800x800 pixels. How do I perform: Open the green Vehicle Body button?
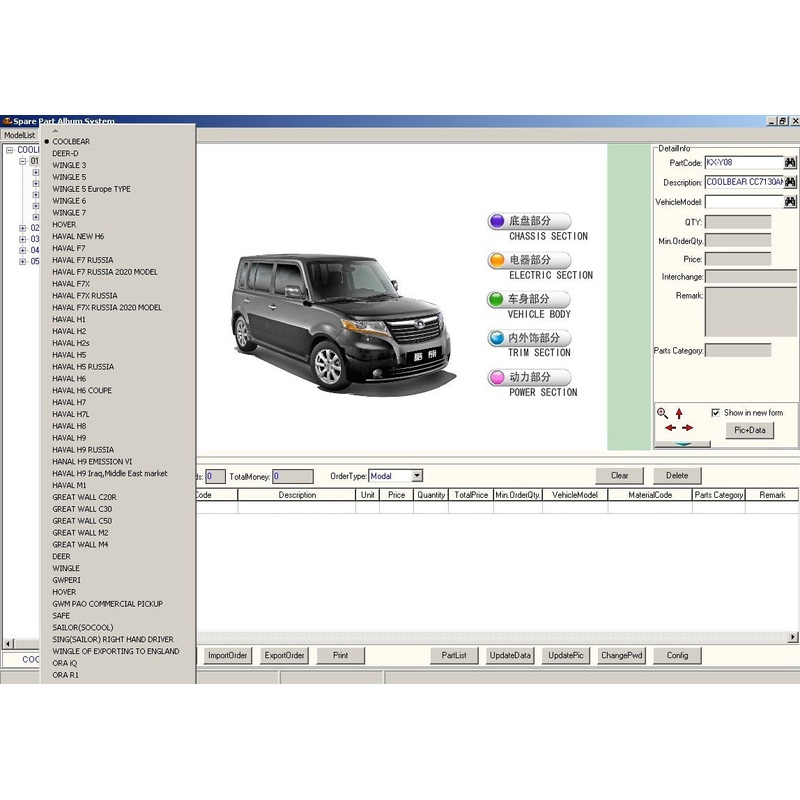click(x=529, y=299)
